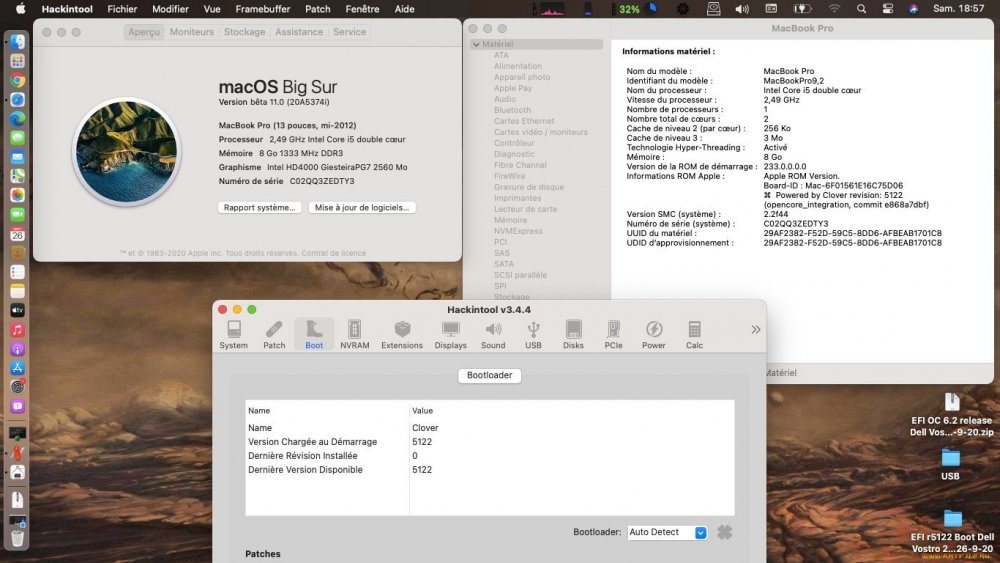Open Messages from the Dock

pyautogui.click(x=17, y=138)
